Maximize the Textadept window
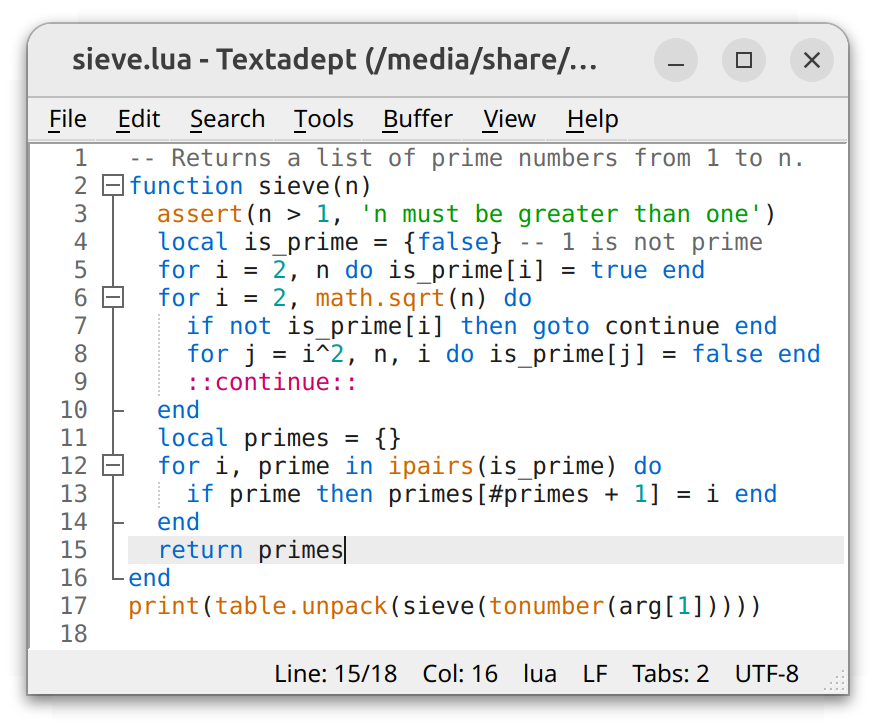Image resolution: width=876 pixels, height=728 pixels. (x=744, y=60)
